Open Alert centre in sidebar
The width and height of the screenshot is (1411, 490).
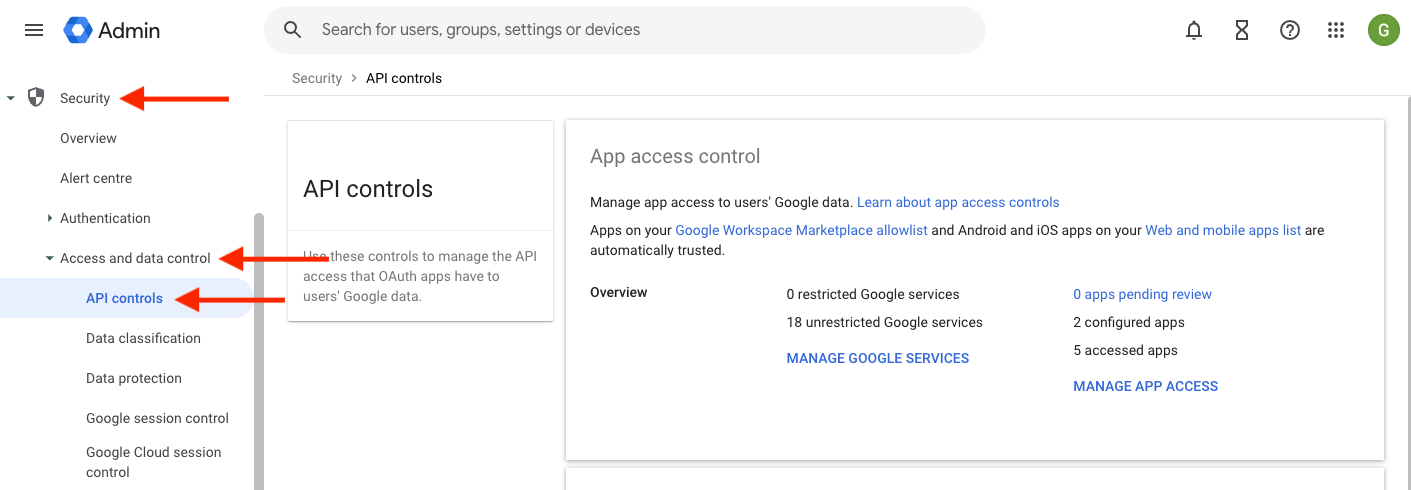point(96,178)
